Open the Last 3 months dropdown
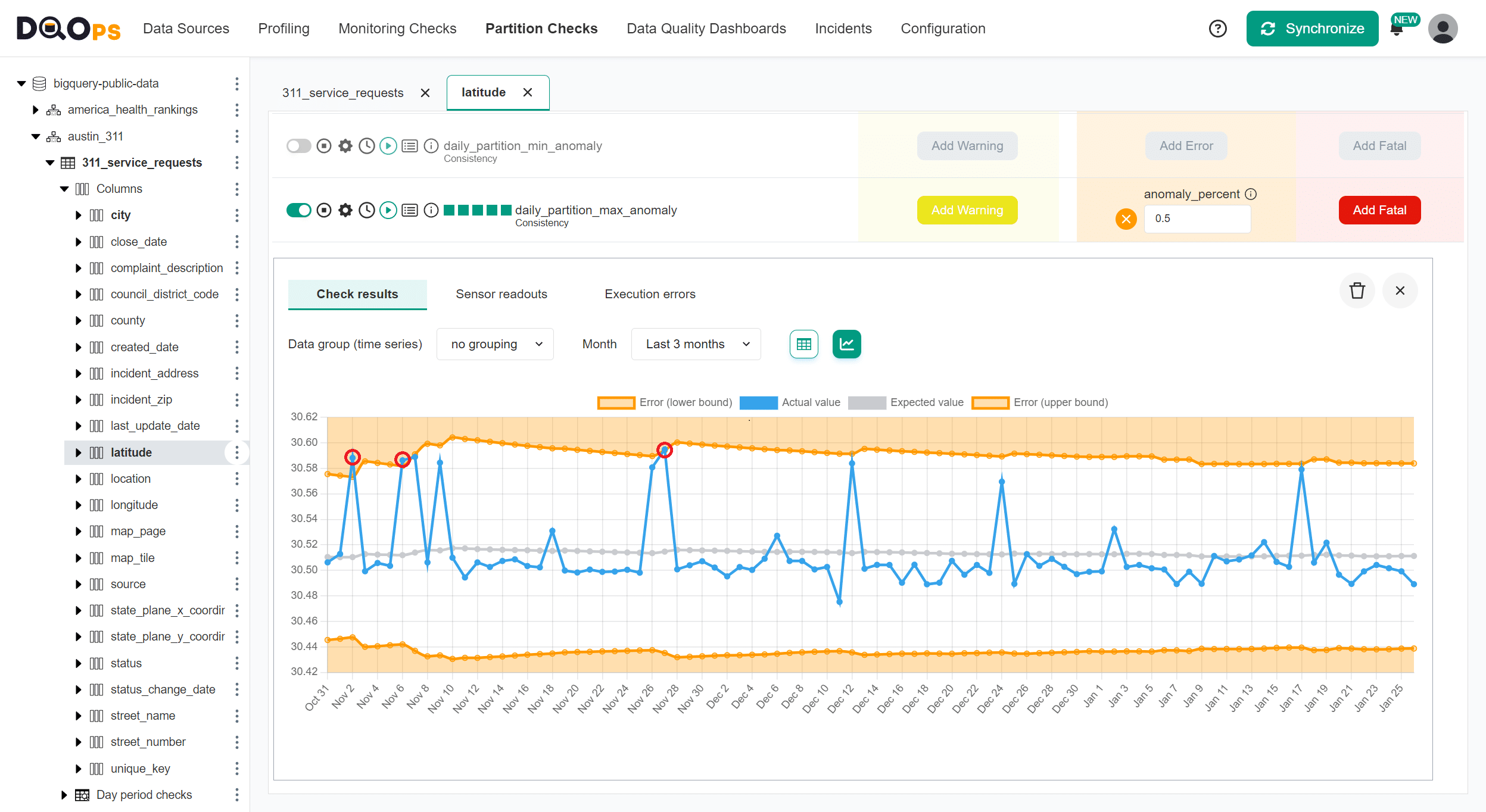Image resolution: width=1486 pixels, height=812 pixels. pos(696,344)
